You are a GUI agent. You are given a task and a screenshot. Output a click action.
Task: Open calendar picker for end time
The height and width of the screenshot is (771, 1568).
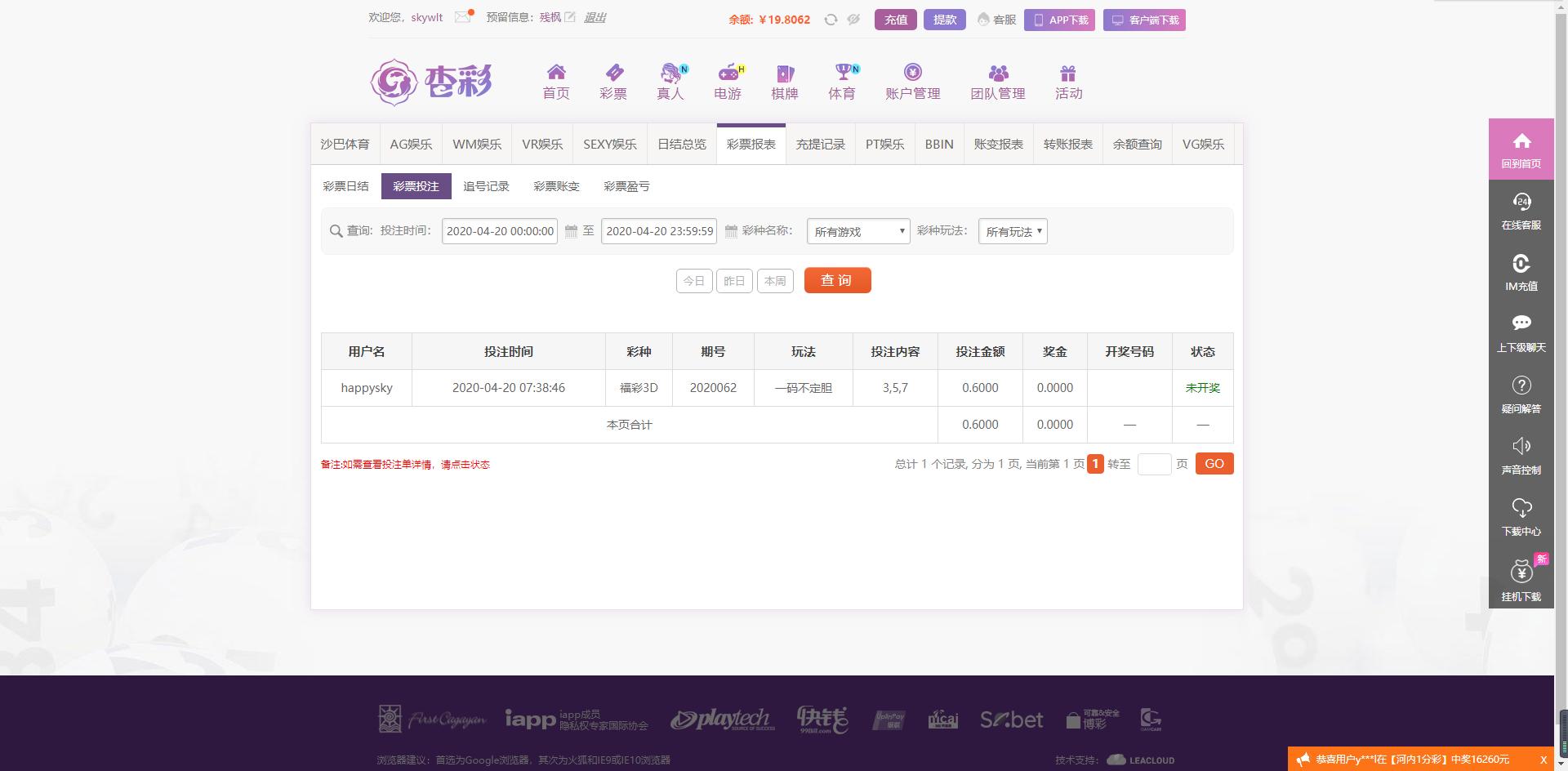731,231
